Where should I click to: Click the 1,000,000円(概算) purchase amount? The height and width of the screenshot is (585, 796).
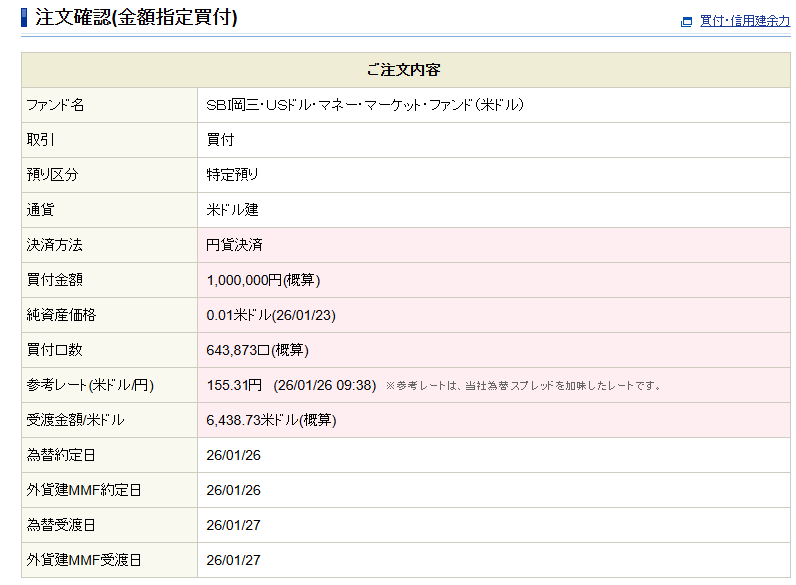(x=263, y=280)
